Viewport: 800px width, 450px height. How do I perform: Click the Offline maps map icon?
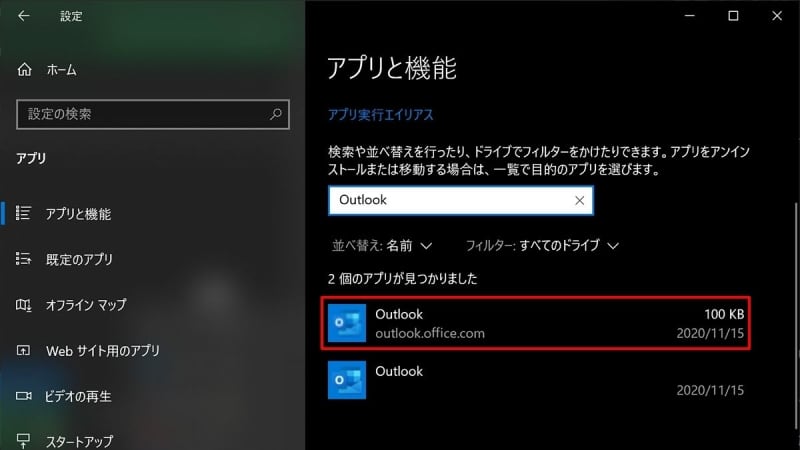23,305
